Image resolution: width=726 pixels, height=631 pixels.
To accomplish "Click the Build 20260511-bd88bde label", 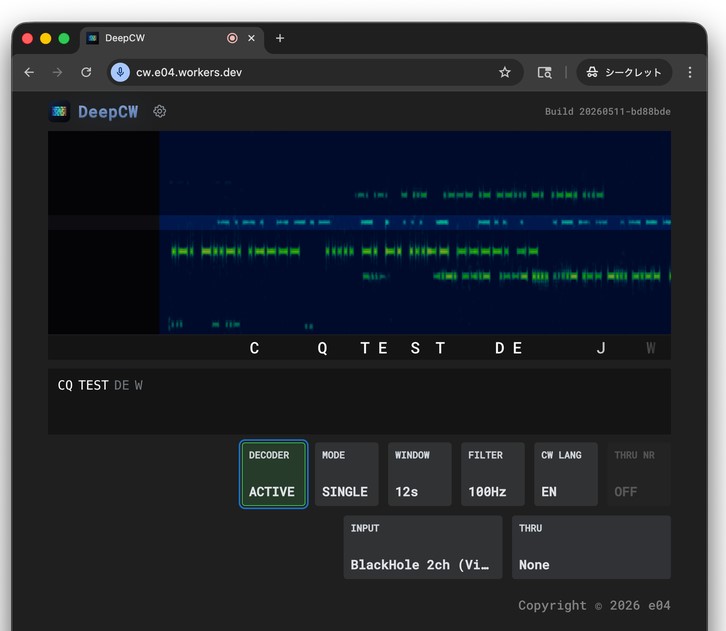I will point(607,112).
